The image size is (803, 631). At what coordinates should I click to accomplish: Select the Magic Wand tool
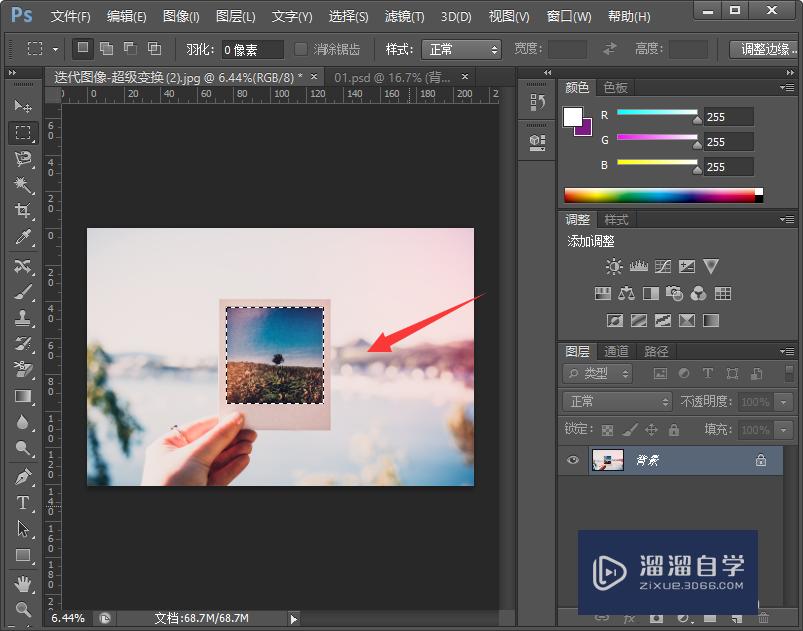pos(22,185)
